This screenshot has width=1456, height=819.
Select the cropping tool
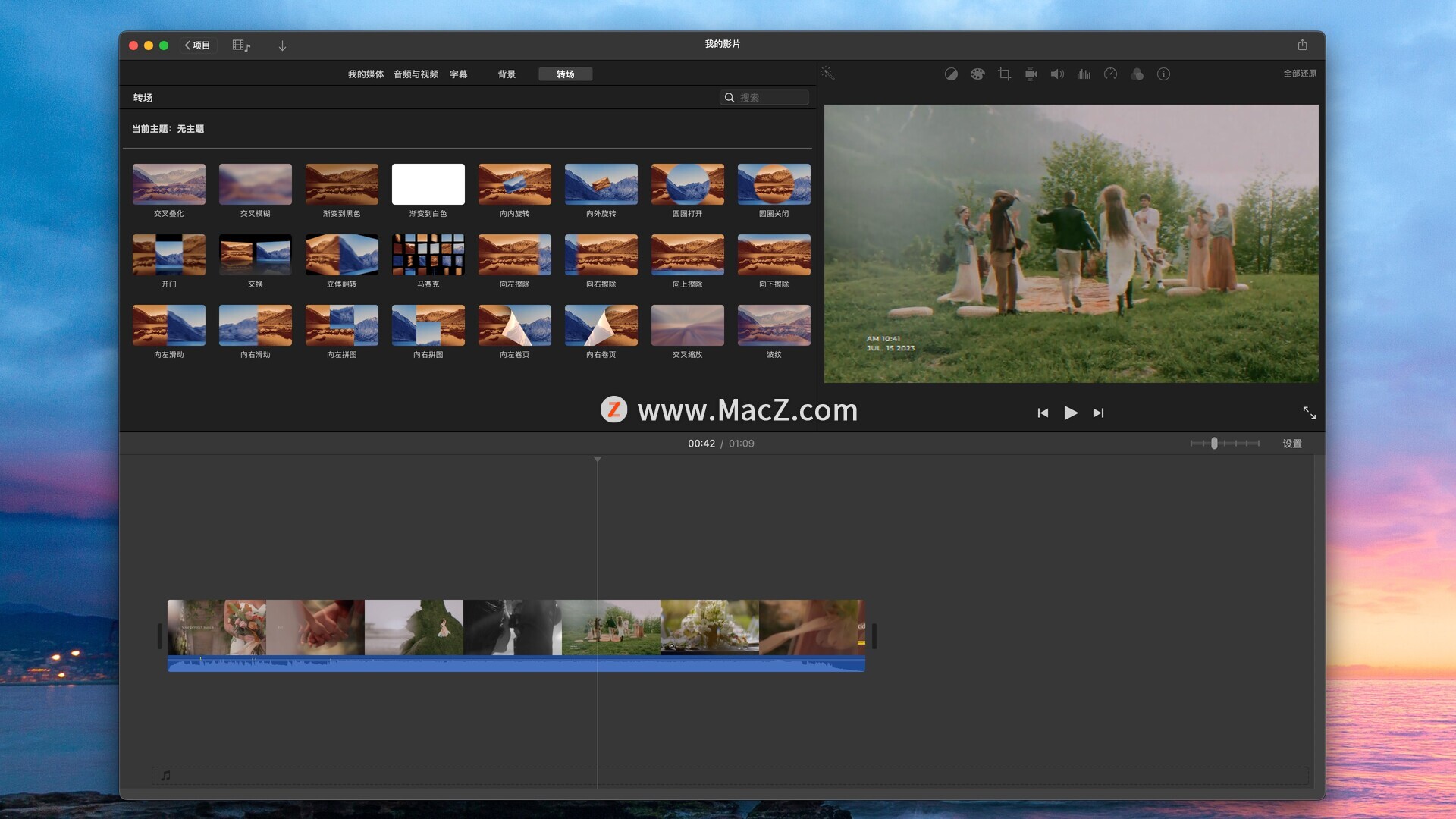(1004, 74)
